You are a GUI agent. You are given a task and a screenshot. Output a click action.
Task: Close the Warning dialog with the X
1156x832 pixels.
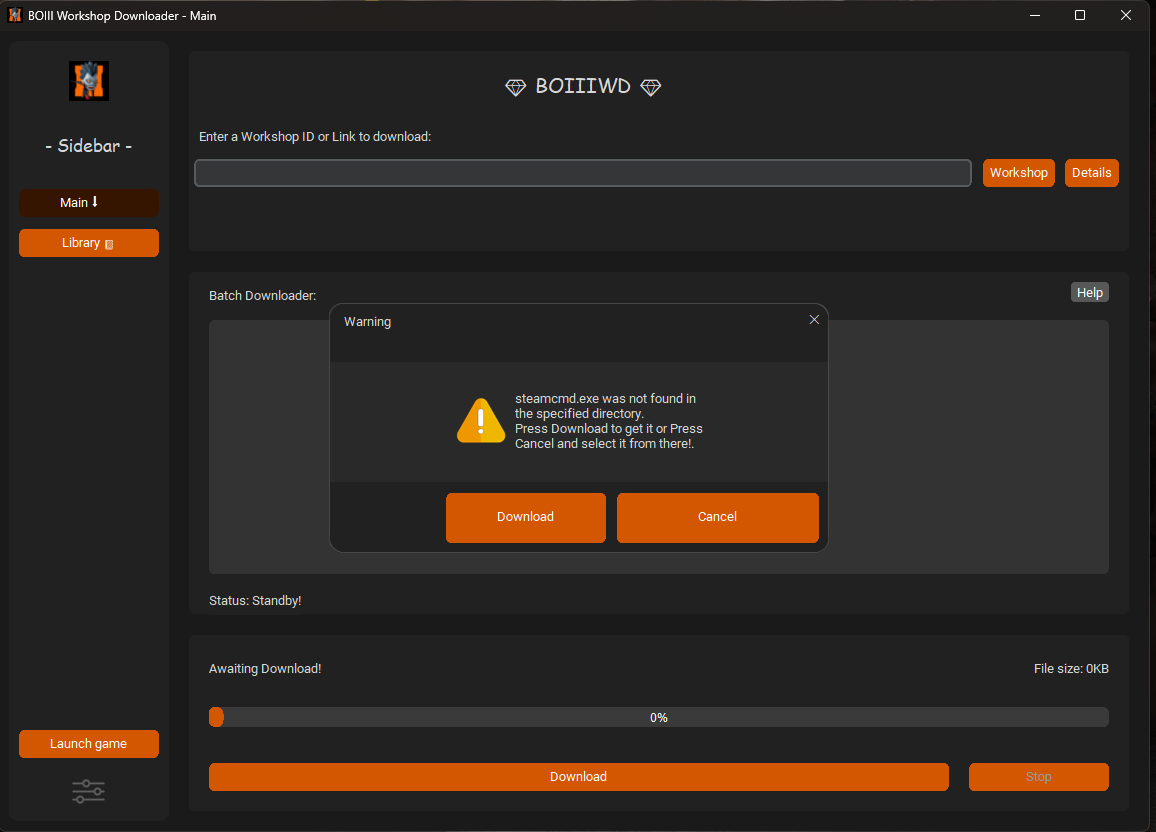point(814,320)
